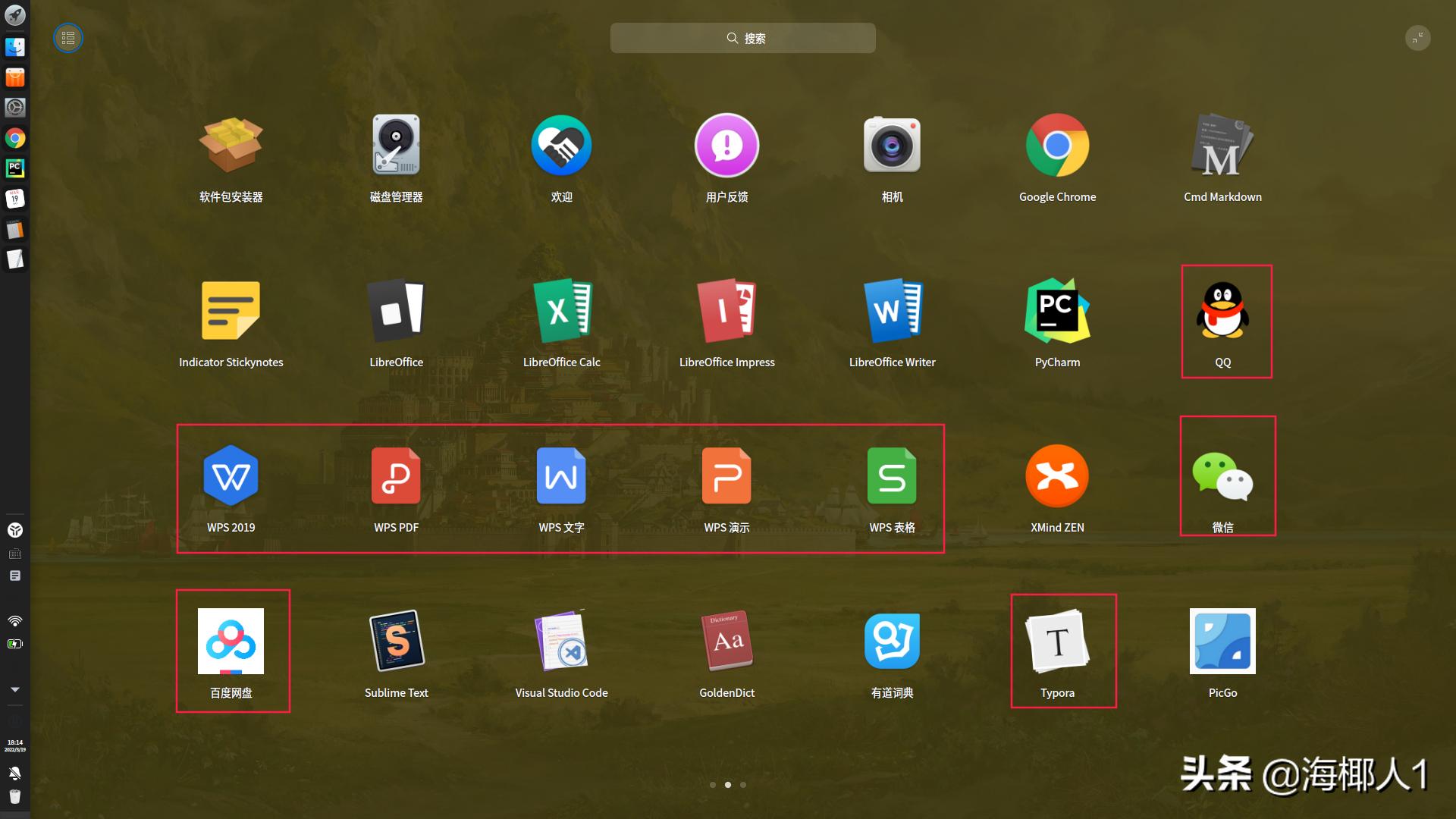1456x819 pixels.
Task: Click the 搜索 search field
Action: 742,38
